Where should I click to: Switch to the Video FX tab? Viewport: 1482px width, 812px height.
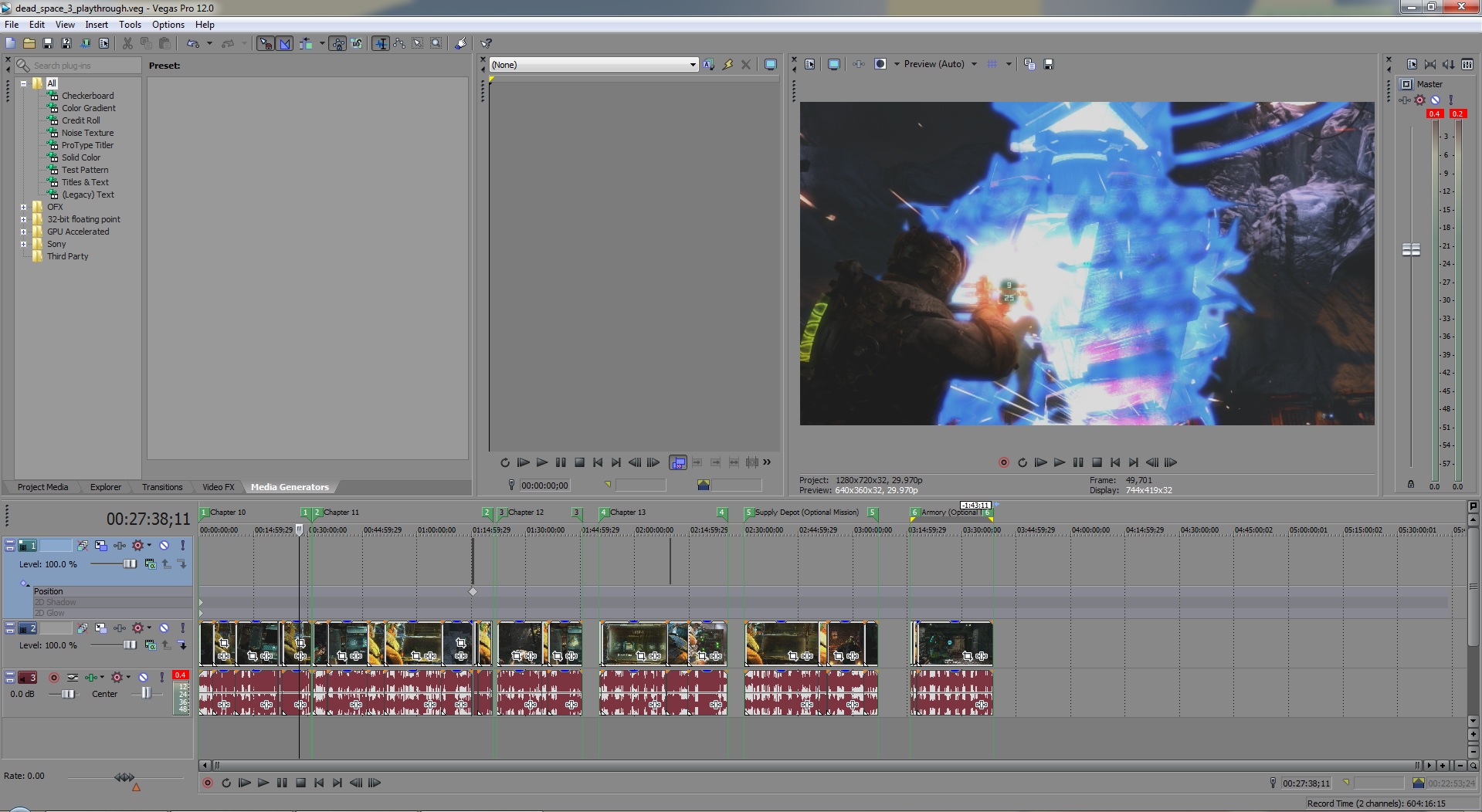[x=218, y=487]
